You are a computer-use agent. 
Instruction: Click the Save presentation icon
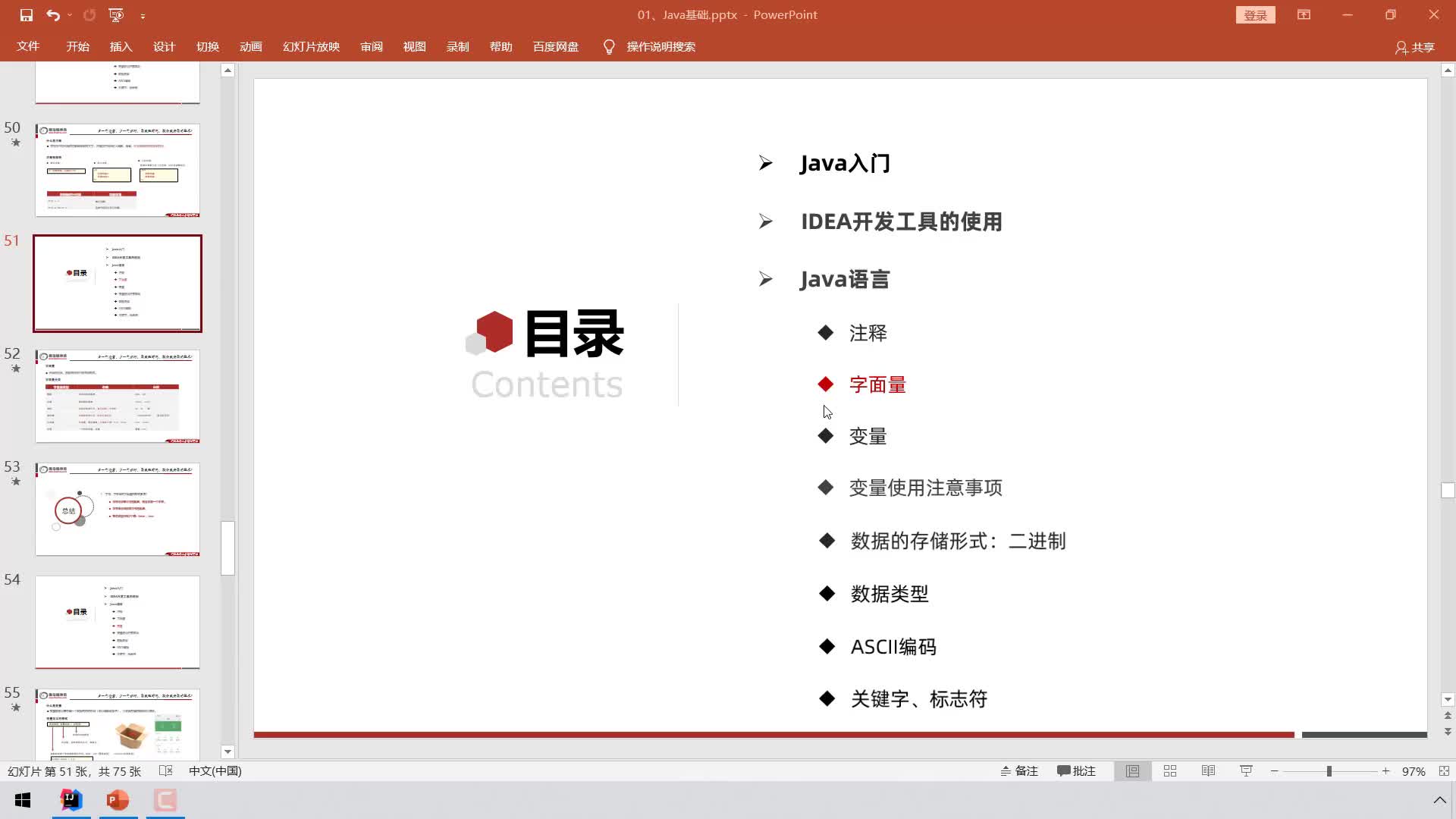pos(25,14)
